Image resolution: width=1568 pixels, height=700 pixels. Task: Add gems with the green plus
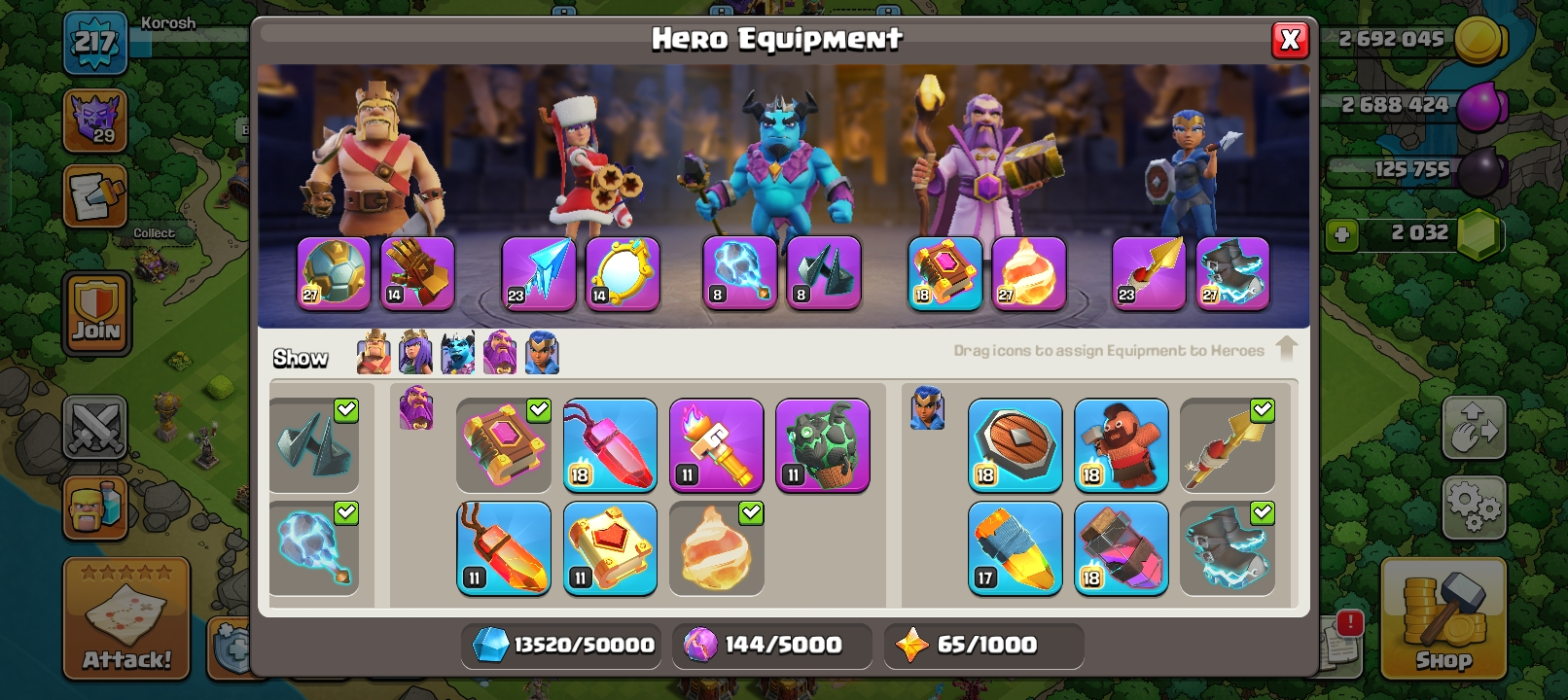1341,234
